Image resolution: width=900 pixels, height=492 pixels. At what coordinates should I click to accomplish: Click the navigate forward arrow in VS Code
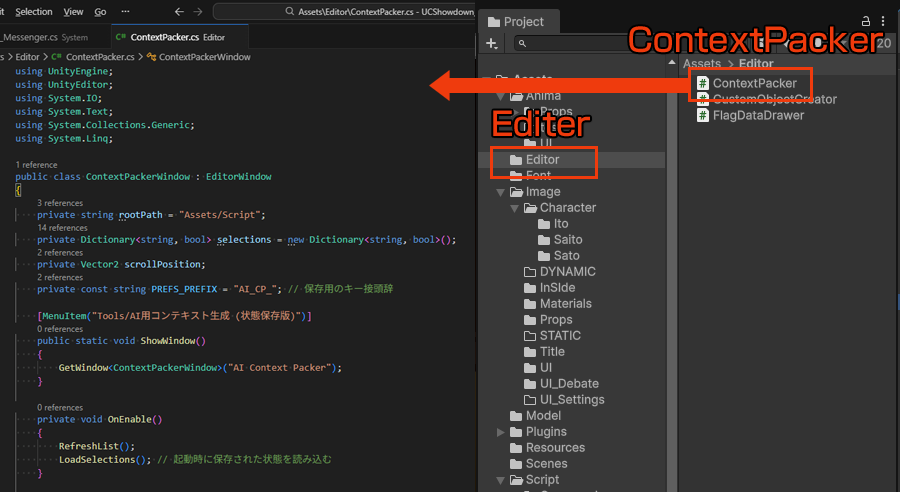point(198,12)
